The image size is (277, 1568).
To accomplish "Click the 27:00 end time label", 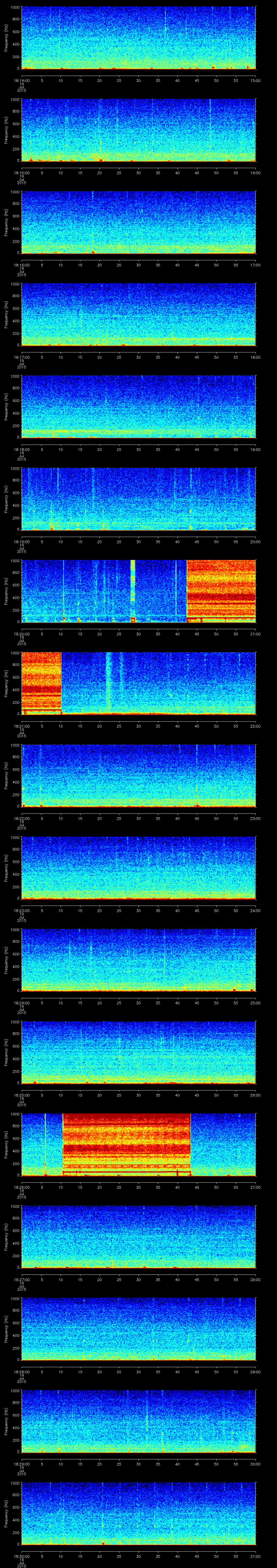I will point(255,1187).
